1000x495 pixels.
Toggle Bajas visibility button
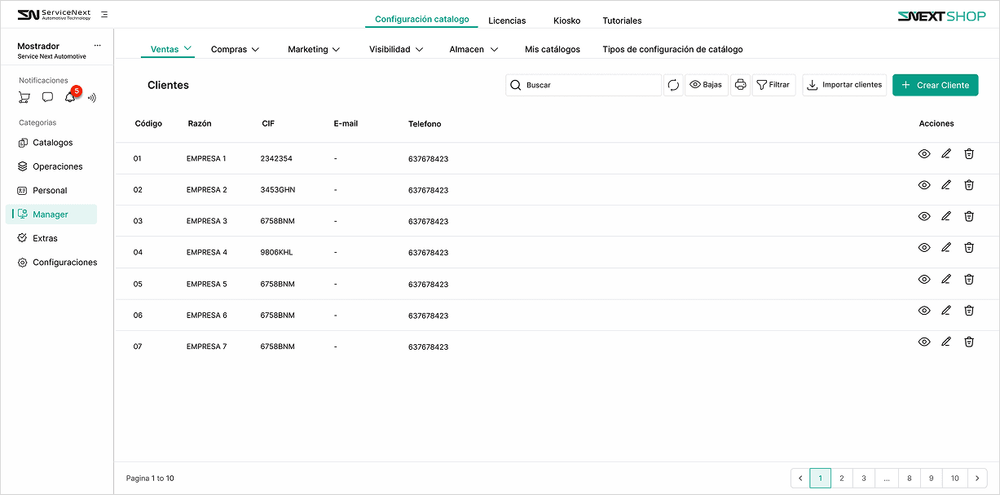pyautogui.click(x=706, y=85)
